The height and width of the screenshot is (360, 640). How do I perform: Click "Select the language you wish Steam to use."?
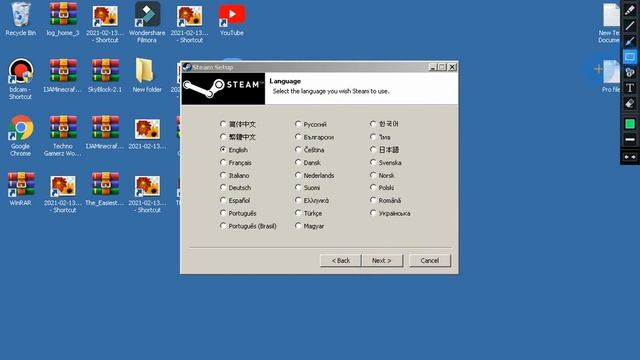pyautogui.click(x=331, y=91)
